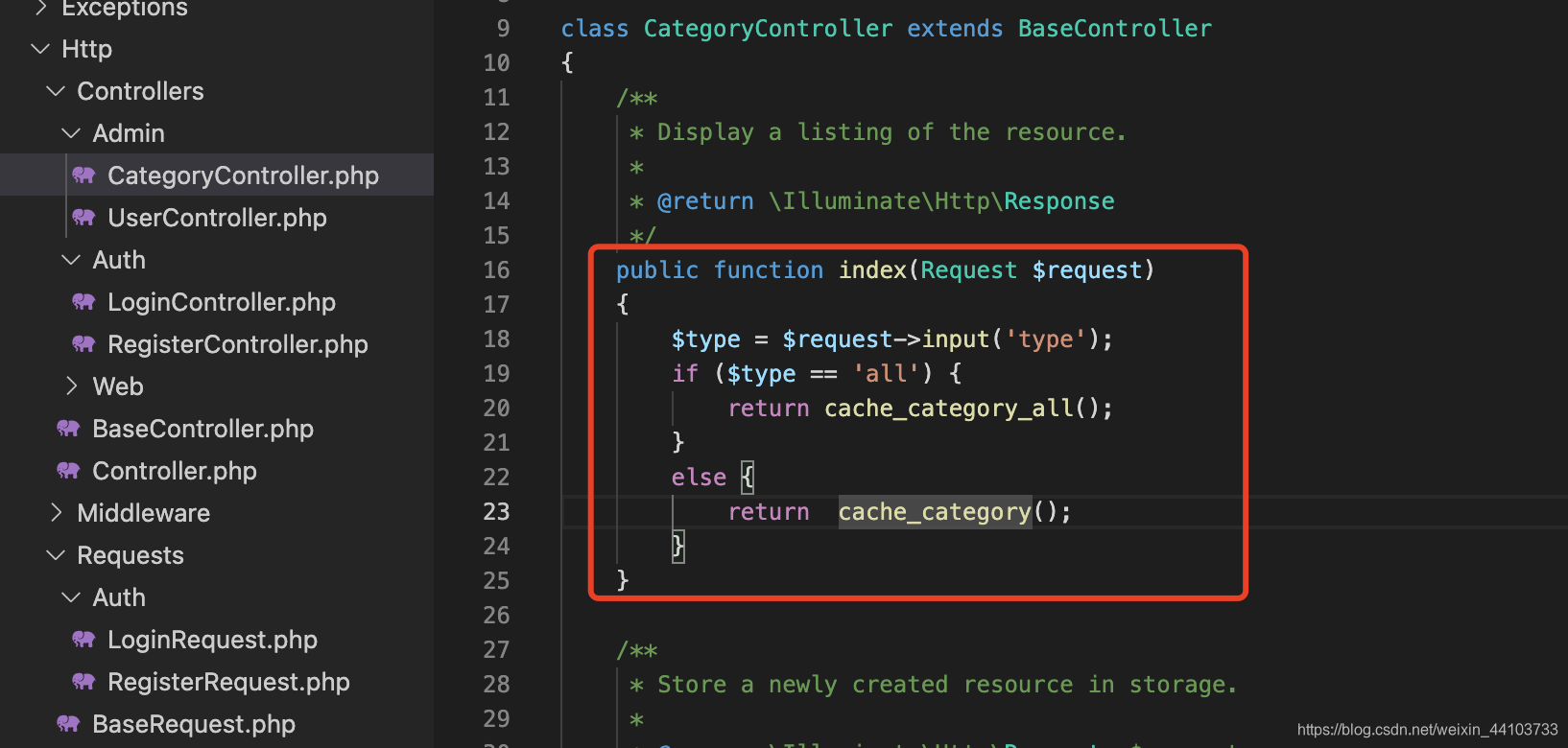Click the Request type hint parameter

point(968,270)
